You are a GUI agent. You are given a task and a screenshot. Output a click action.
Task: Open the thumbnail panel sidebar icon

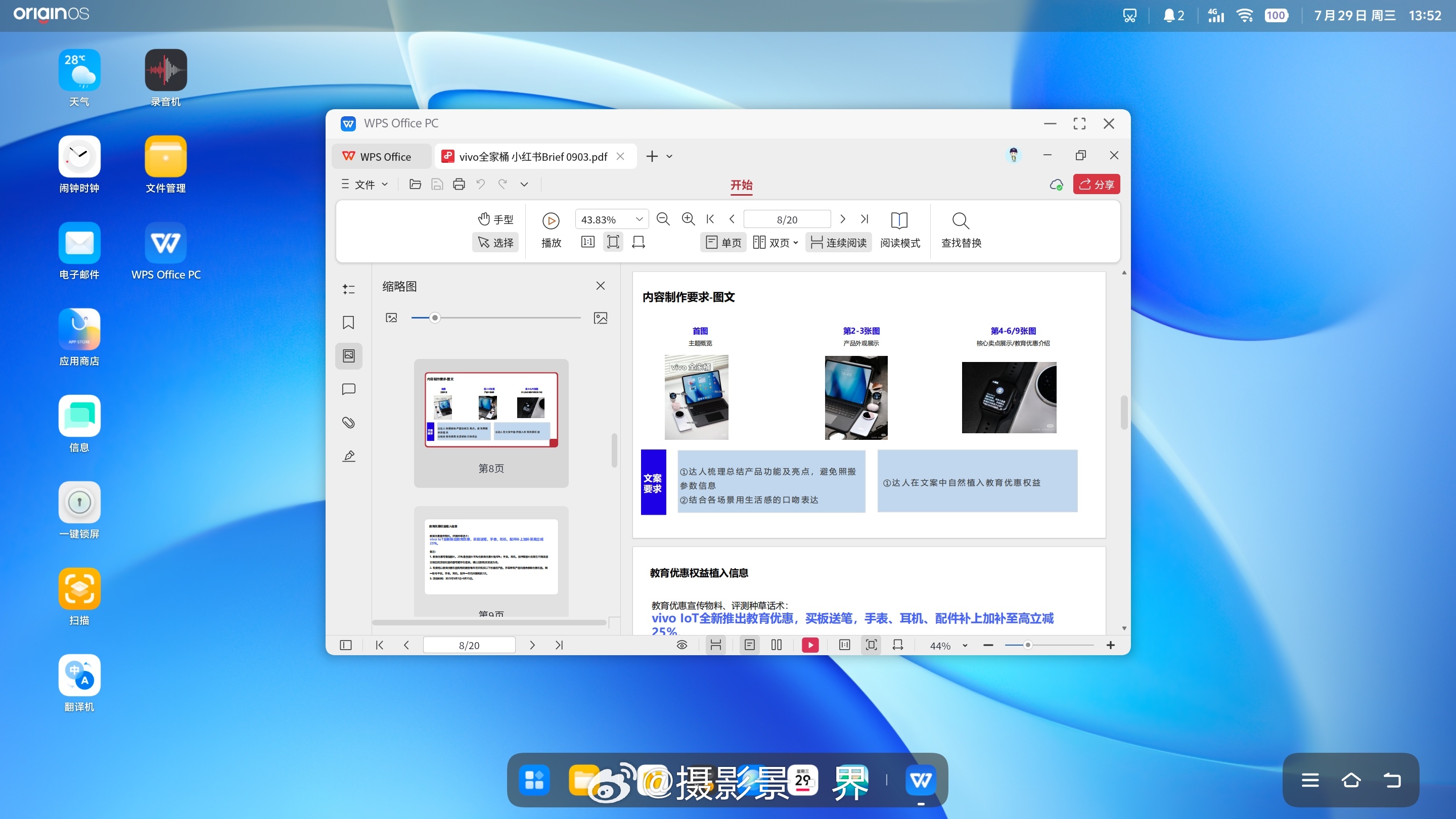(349, 355)
